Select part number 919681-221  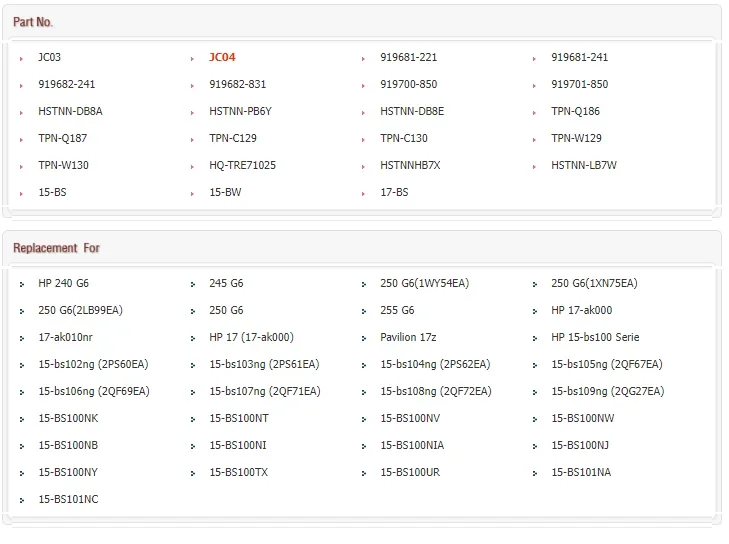click(x=409, y=57)
